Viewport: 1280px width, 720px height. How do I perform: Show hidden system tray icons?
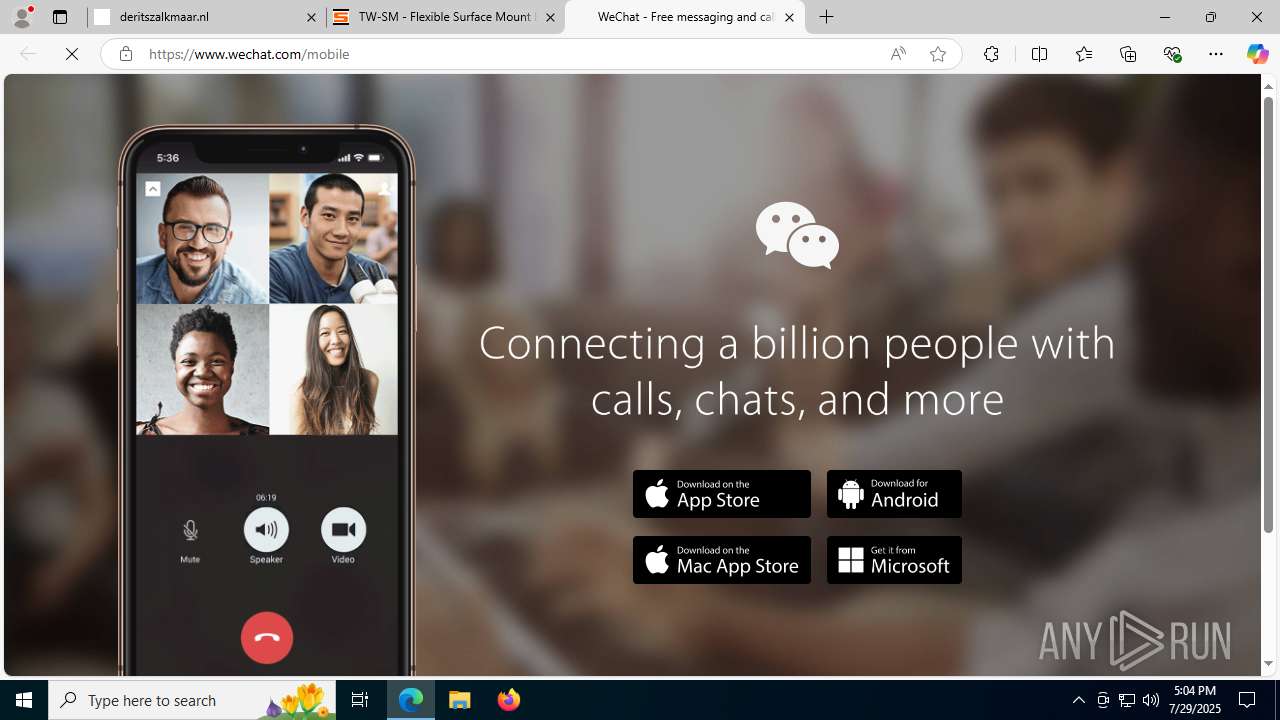(x=1078, y=700)
